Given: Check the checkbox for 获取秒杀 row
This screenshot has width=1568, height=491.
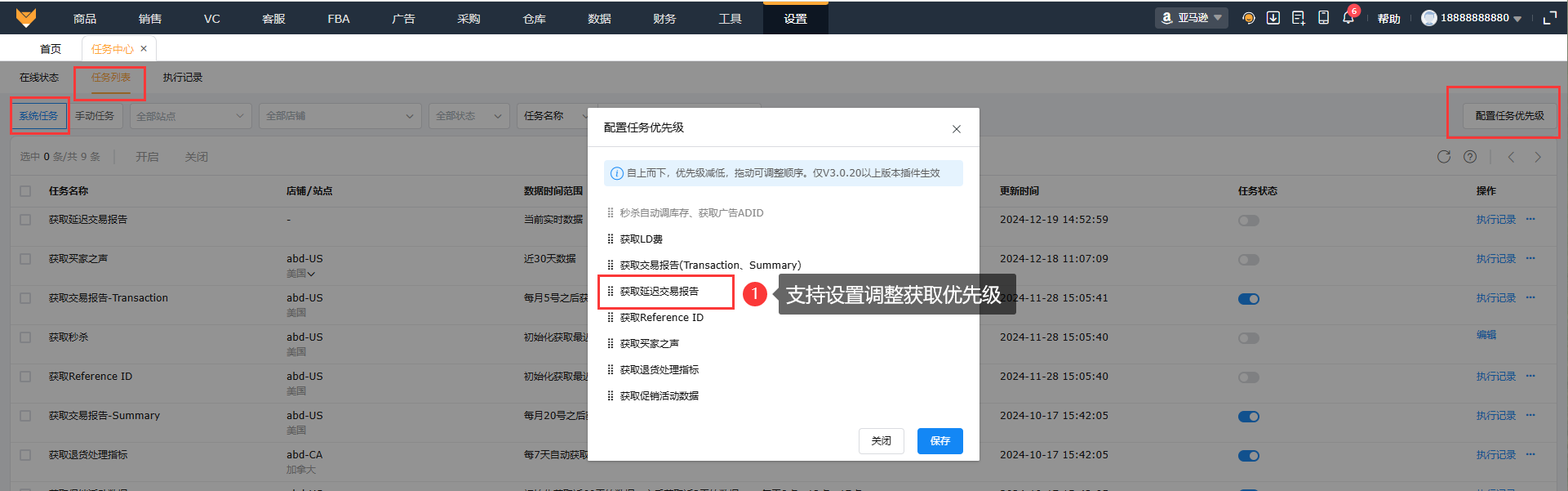Looking at the screenshot, I should click(25, 337).
